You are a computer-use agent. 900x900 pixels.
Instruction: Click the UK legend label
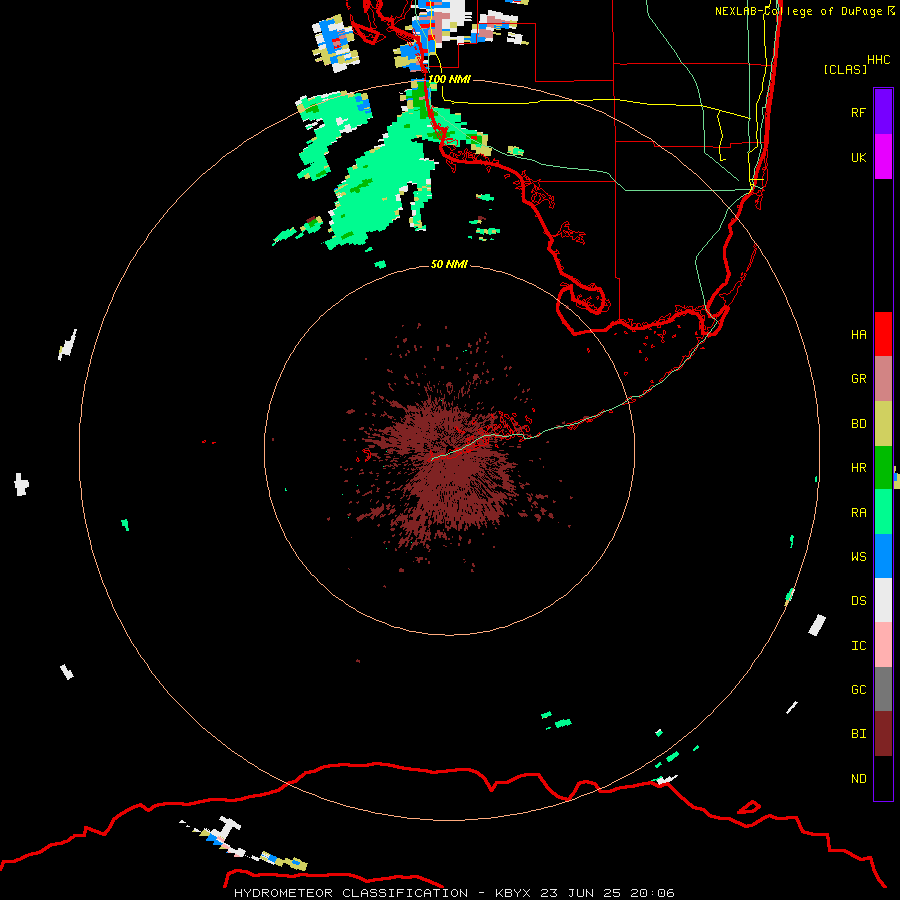click(858, 157)
